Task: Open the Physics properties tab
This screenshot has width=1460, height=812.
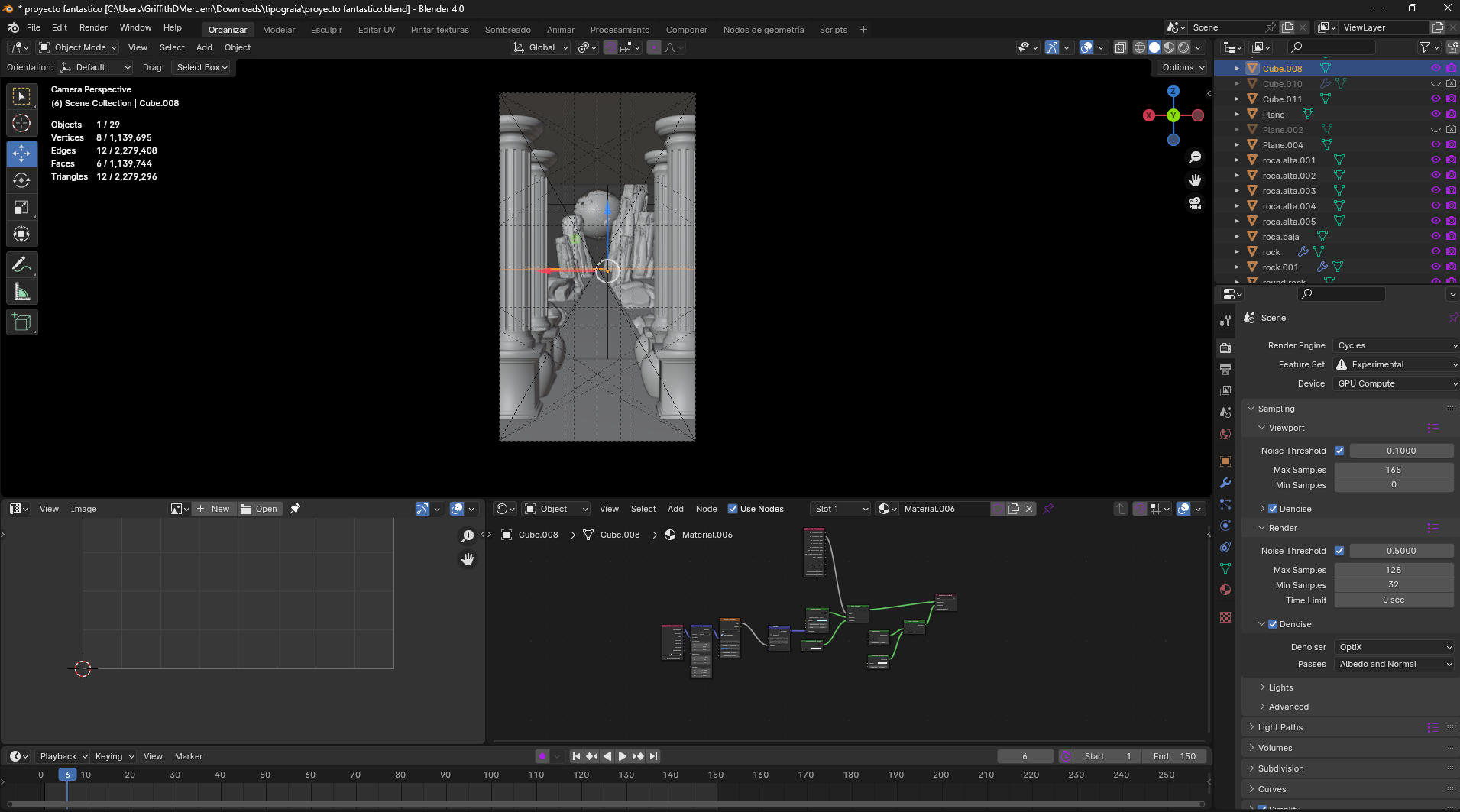Action: pos(1225,526)
